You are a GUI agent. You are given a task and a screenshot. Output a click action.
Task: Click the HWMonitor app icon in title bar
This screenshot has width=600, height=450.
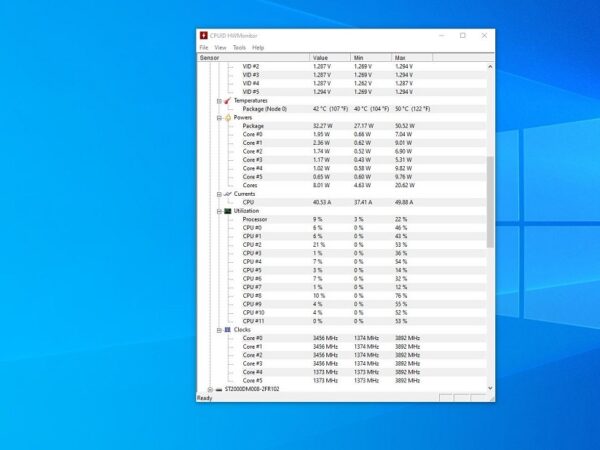[204, 36]
